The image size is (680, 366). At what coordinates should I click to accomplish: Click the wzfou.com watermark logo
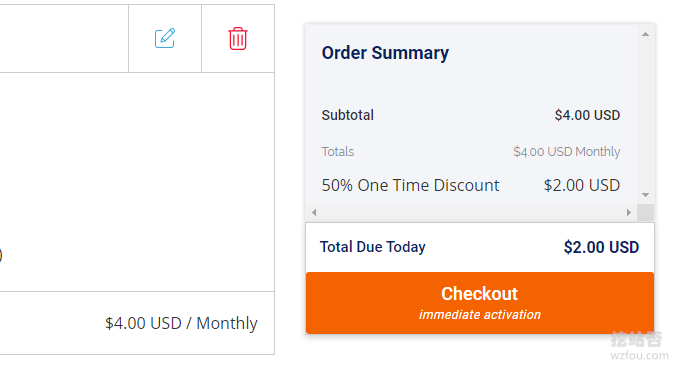[638, 346]
